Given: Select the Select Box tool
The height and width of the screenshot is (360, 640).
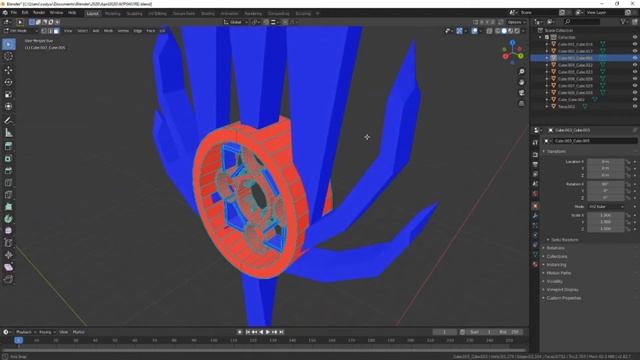Looking at the screenshot, I should click(x=9, y=44).
